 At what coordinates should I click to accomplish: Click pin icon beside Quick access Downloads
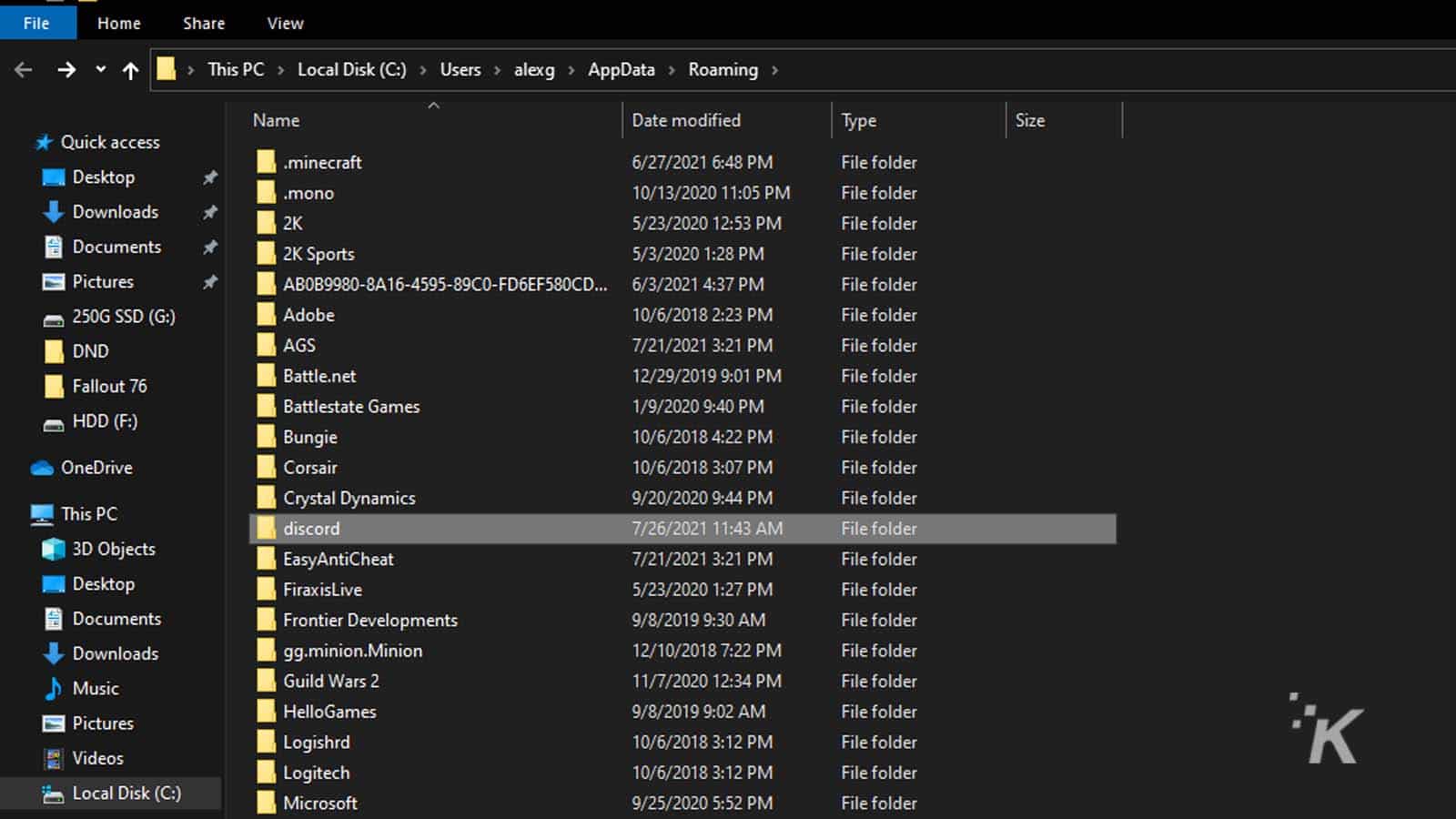pos(210,212)
